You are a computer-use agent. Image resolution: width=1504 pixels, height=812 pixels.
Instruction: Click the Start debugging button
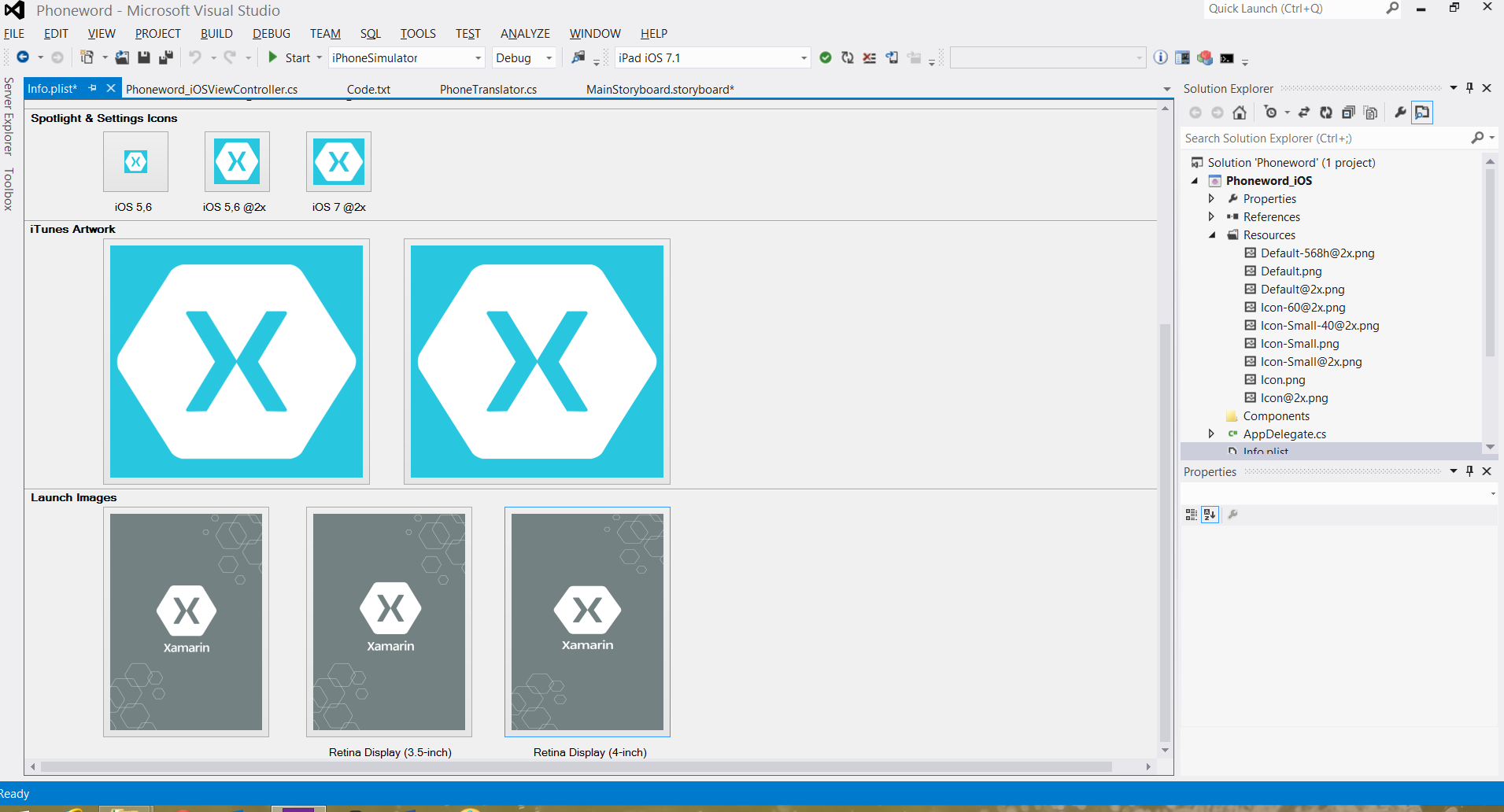pos(289,57)
